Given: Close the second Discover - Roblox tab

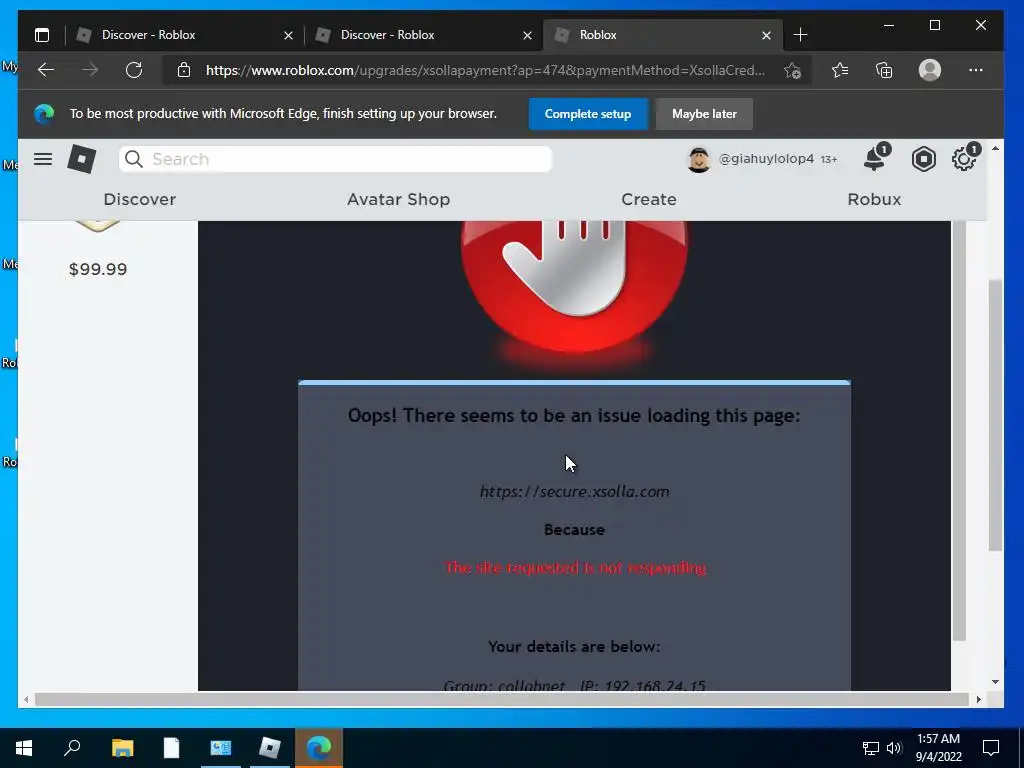Looking at the screenshot, I should [527, 35].
